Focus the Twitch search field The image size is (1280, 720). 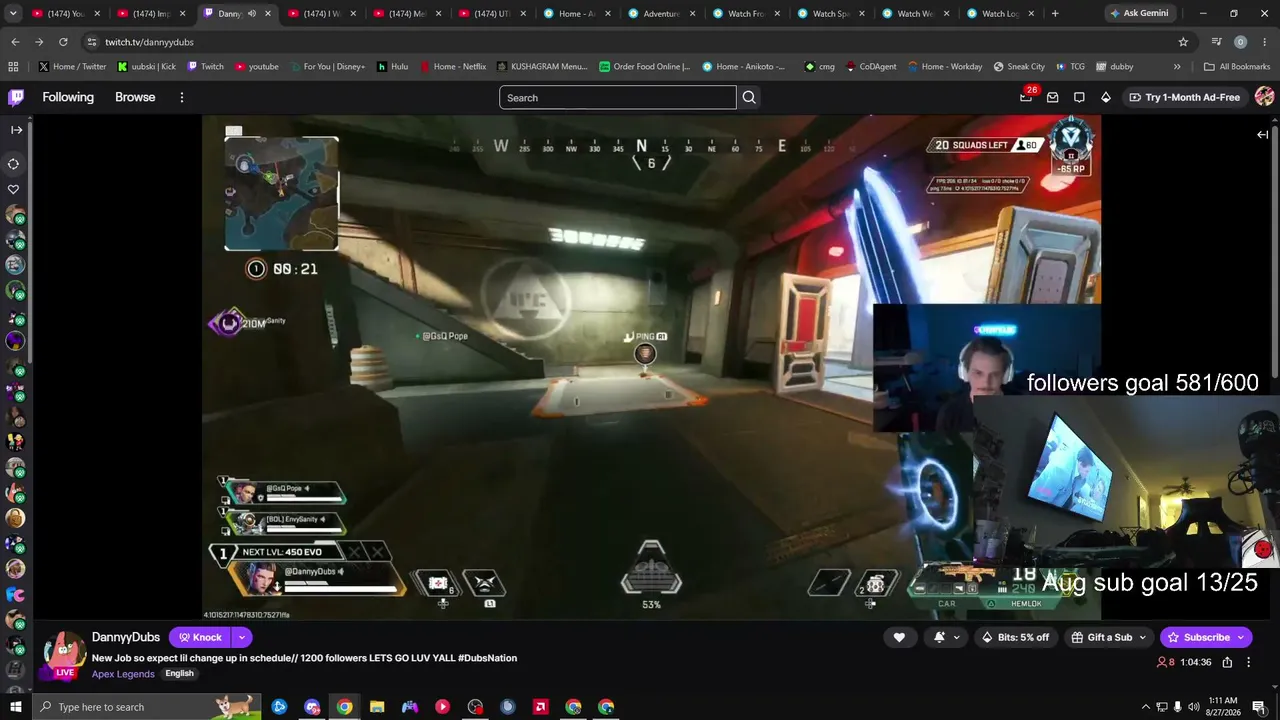click(x=618, y=97)
